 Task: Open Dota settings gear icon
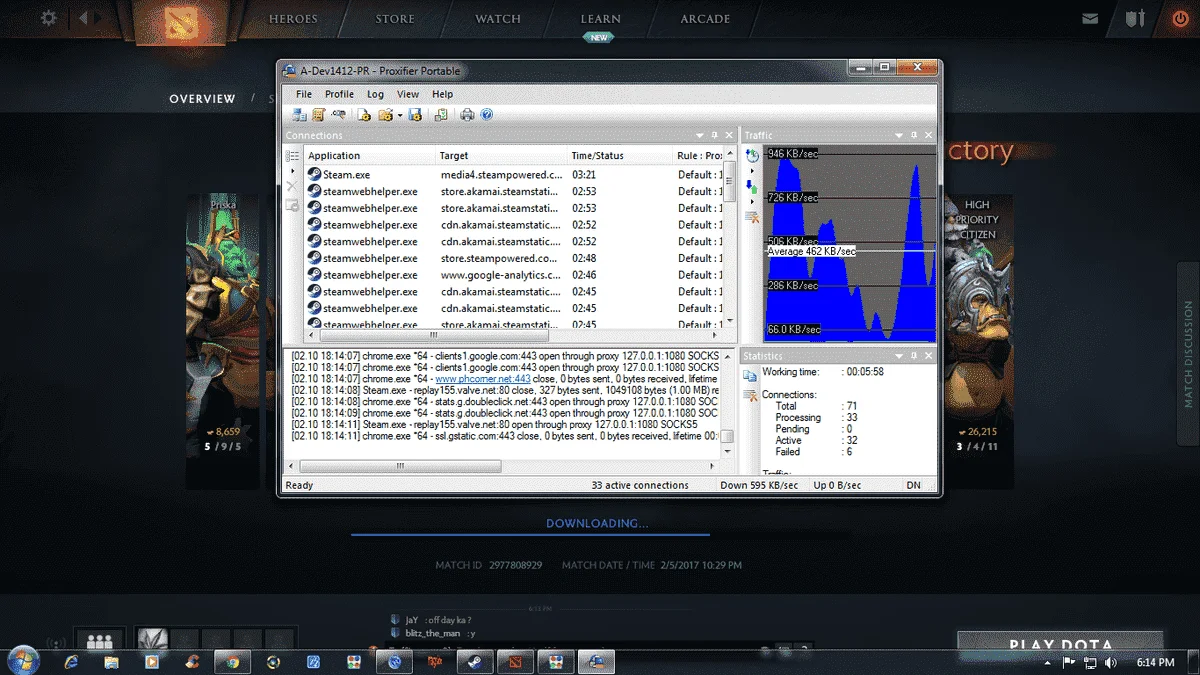click(49, 18)
